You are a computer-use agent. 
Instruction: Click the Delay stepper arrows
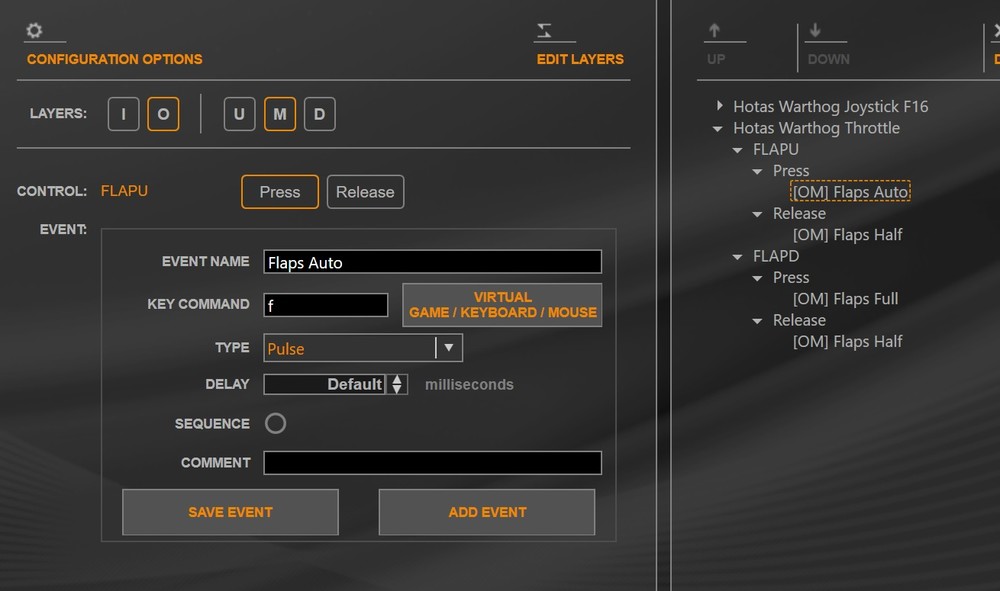point(397,384)
